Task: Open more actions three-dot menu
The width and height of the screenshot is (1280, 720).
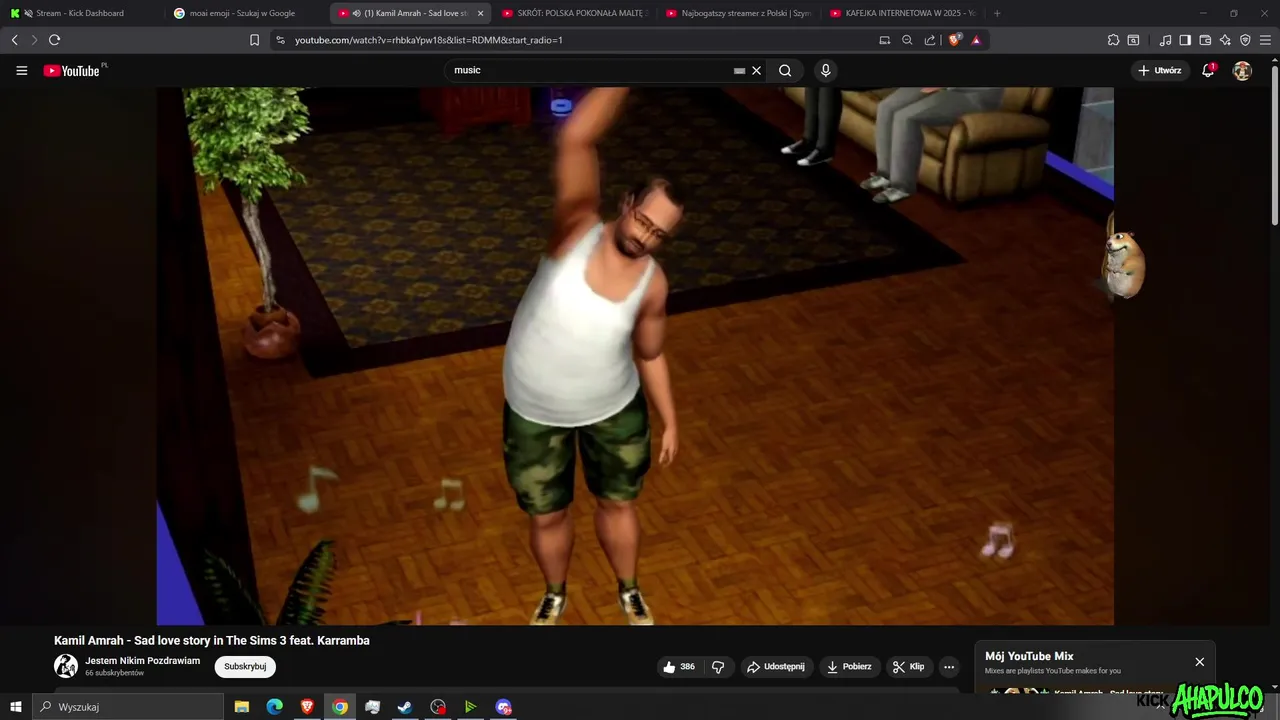Action: click(949, 667)
